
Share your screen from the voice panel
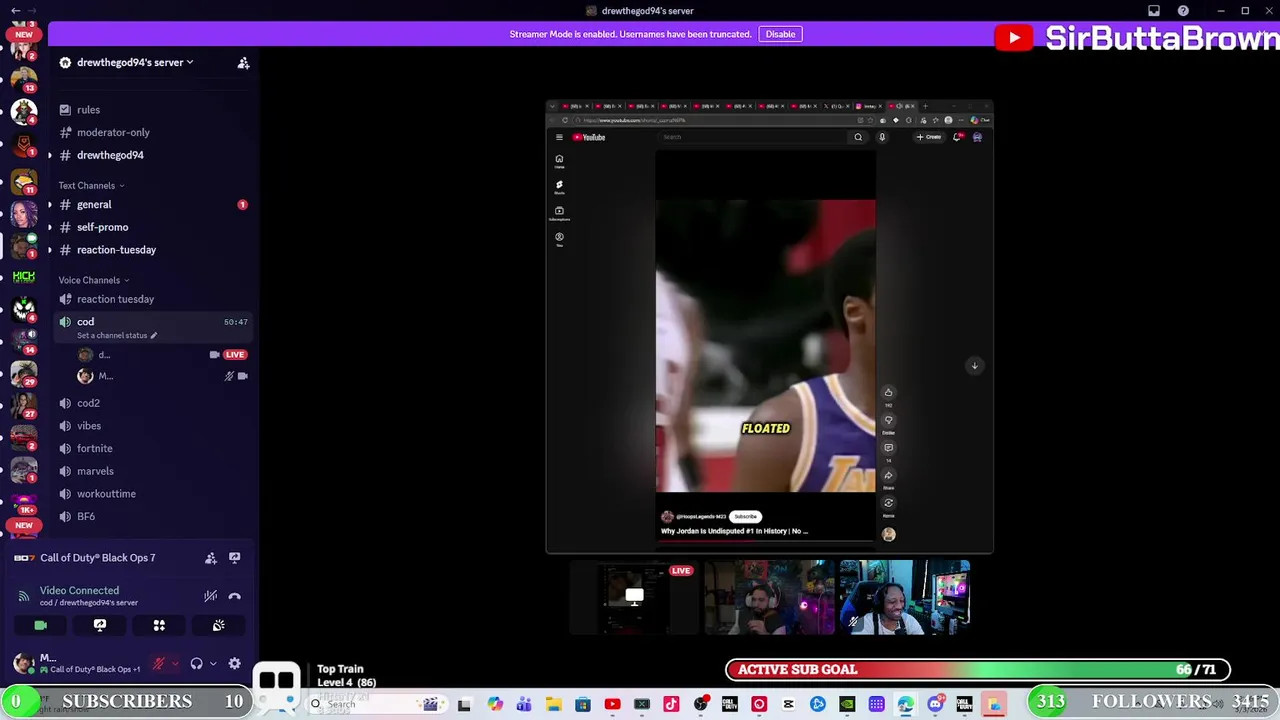click(x=100, y=625)
